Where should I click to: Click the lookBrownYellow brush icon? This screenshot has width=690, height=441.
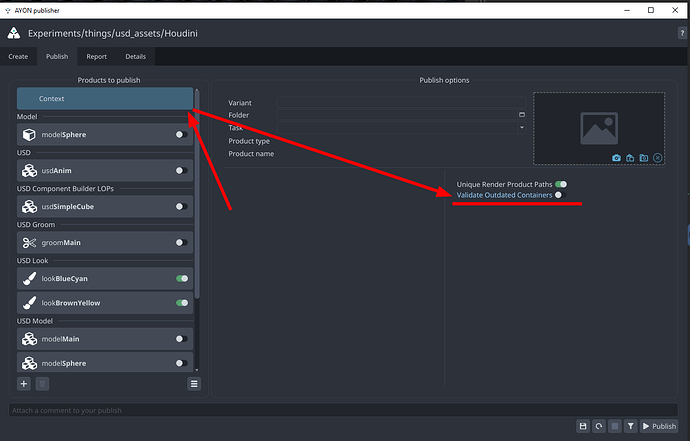(x=29, y=303)
